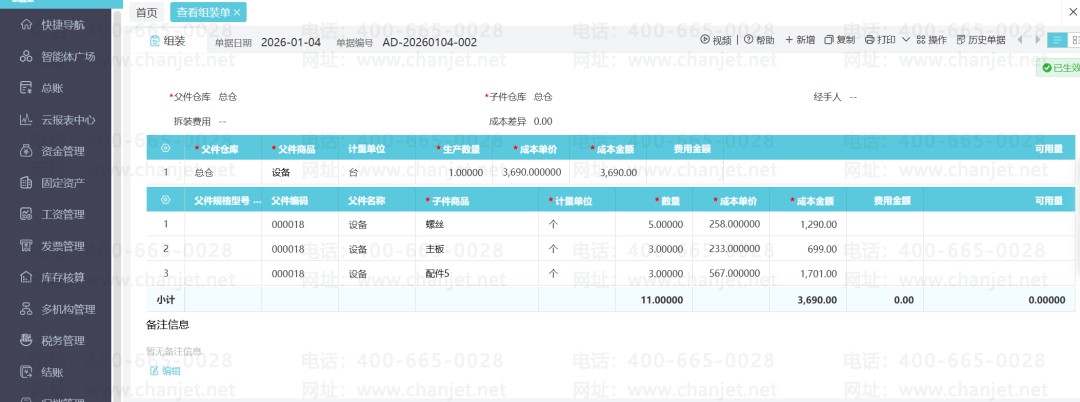Click the 父件仓库 value 总仓
Screen dimensions: 1080x402
click(228, 97)
